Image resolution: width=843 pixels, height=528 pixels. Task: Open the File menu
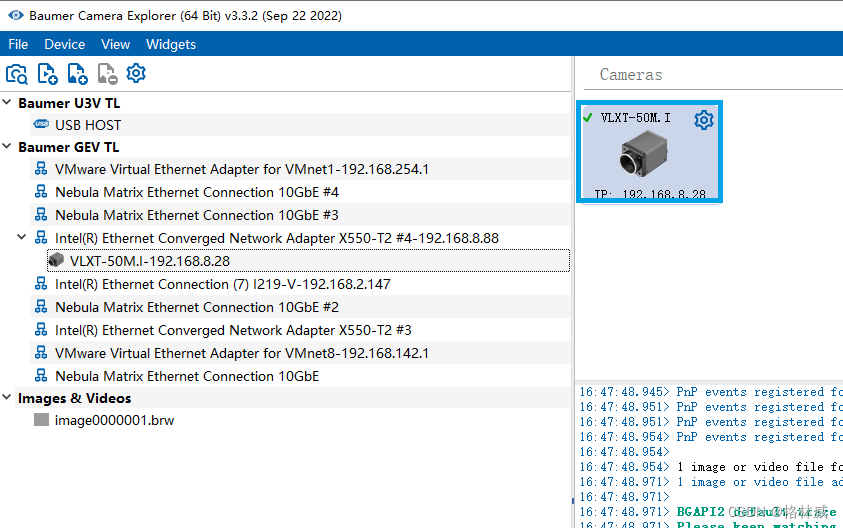click(18, 44)
